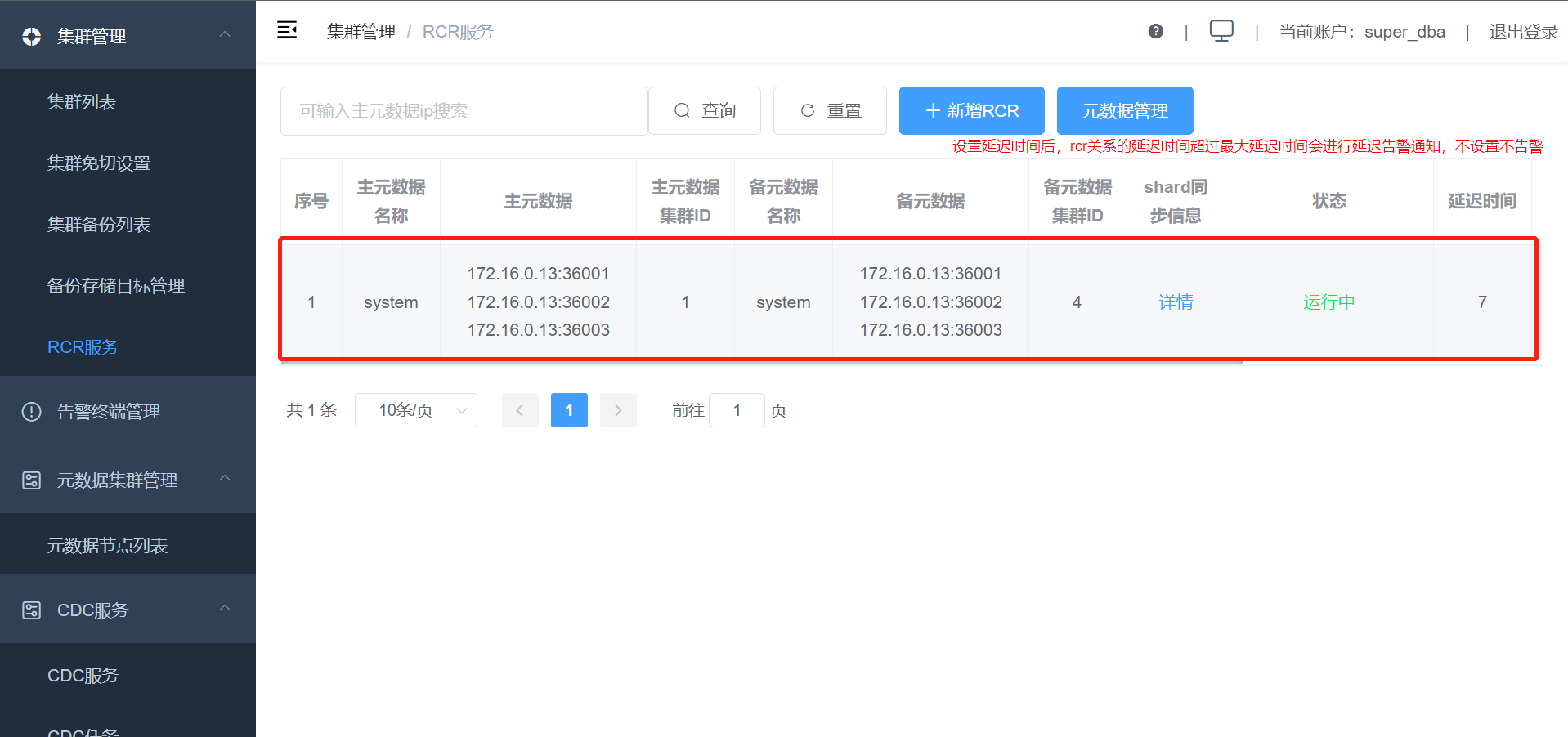The height and width of the screenshot is (737, 1568).
Task: Click 备元数据 address 172.16.0.13:36003
Action: click(x=930, y=329)
